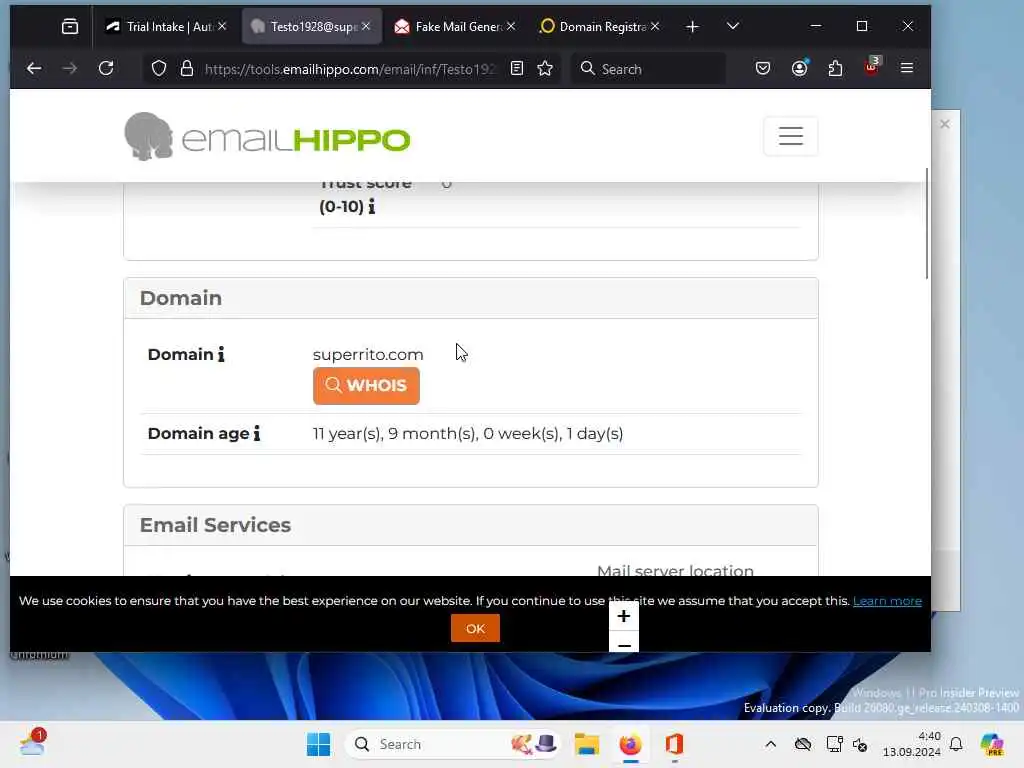Click the cloud sync tray icon
Screen dimensions: 1024x768
coord(803,744)
